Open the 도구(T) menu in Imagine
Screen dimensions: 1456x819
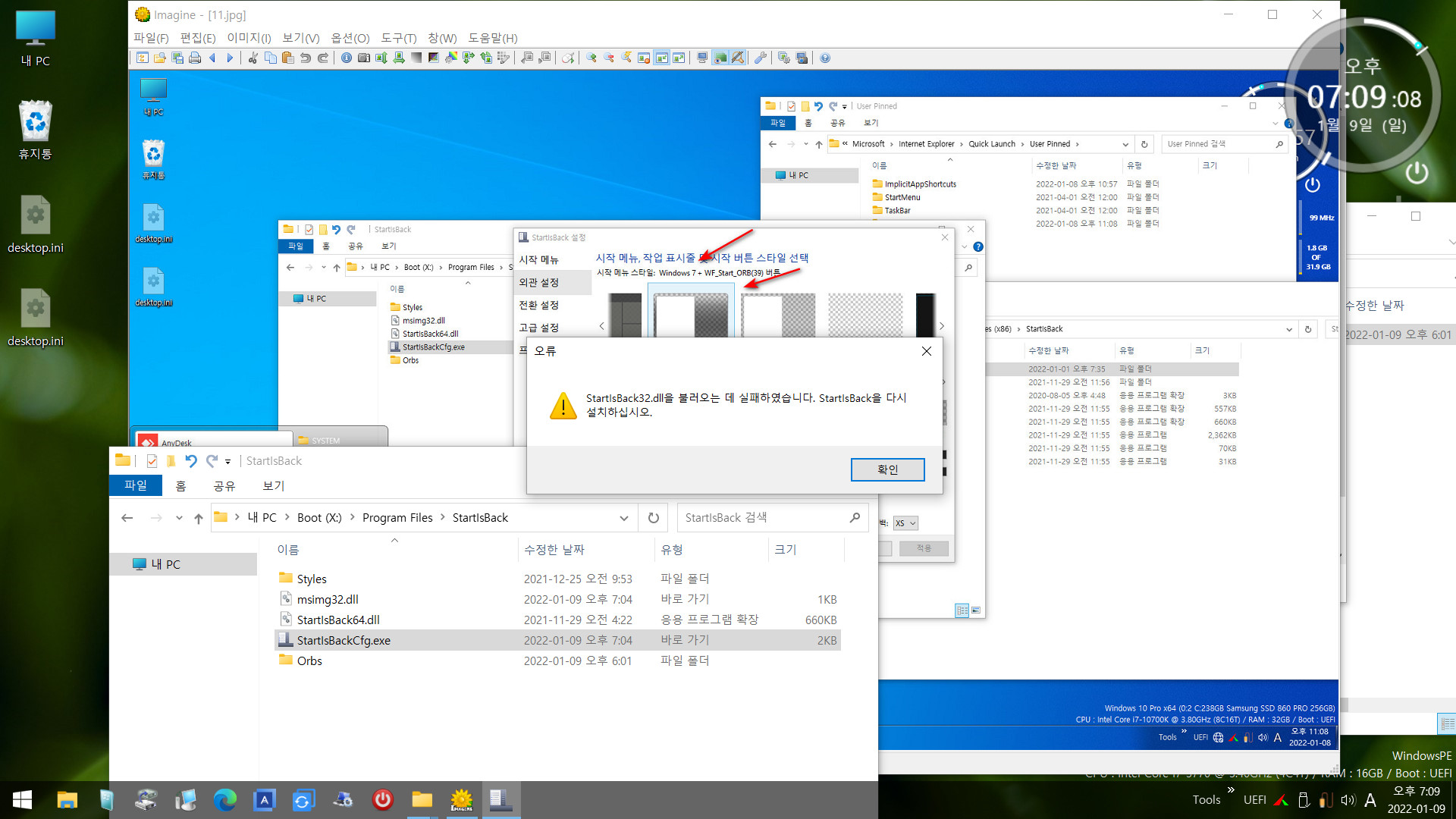[399, 38]
